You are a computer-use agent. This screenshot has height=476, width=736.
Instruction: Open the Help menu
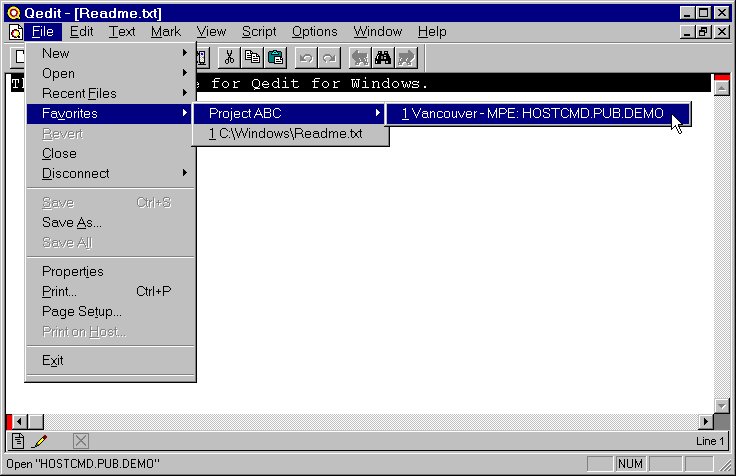432,32
